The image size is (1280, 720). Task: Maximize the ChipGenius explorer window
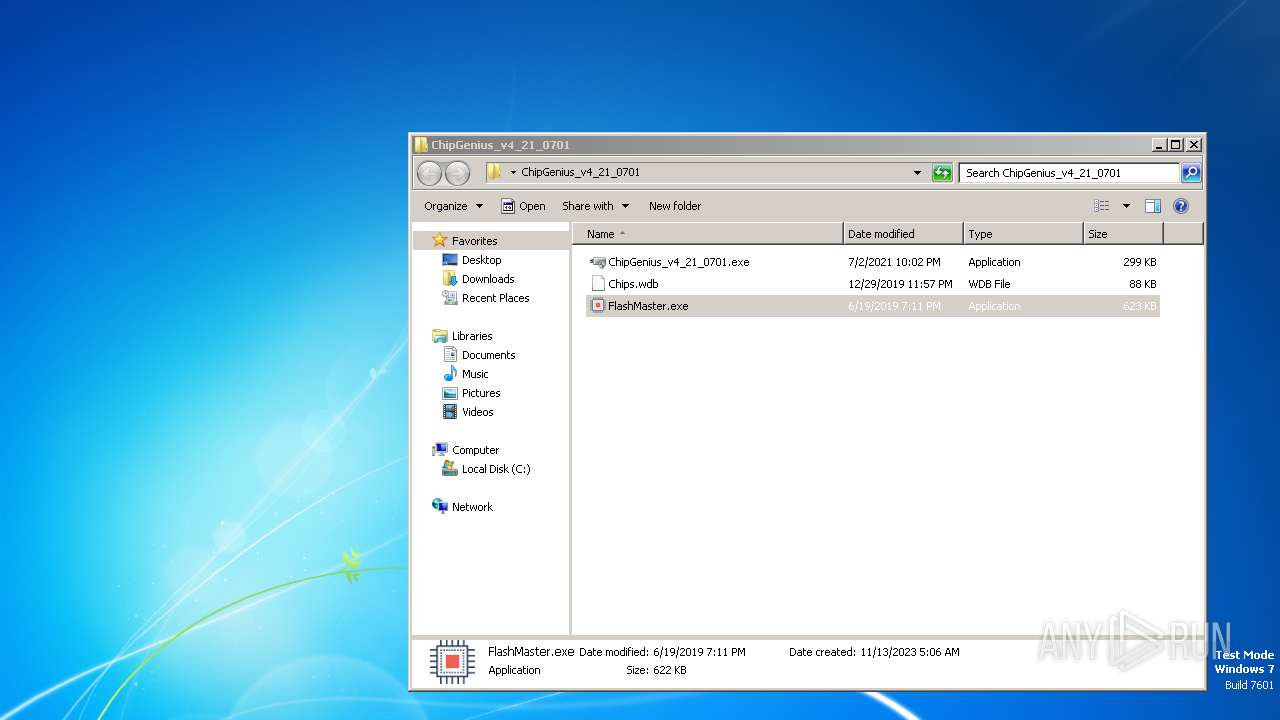click(1176, 145)
